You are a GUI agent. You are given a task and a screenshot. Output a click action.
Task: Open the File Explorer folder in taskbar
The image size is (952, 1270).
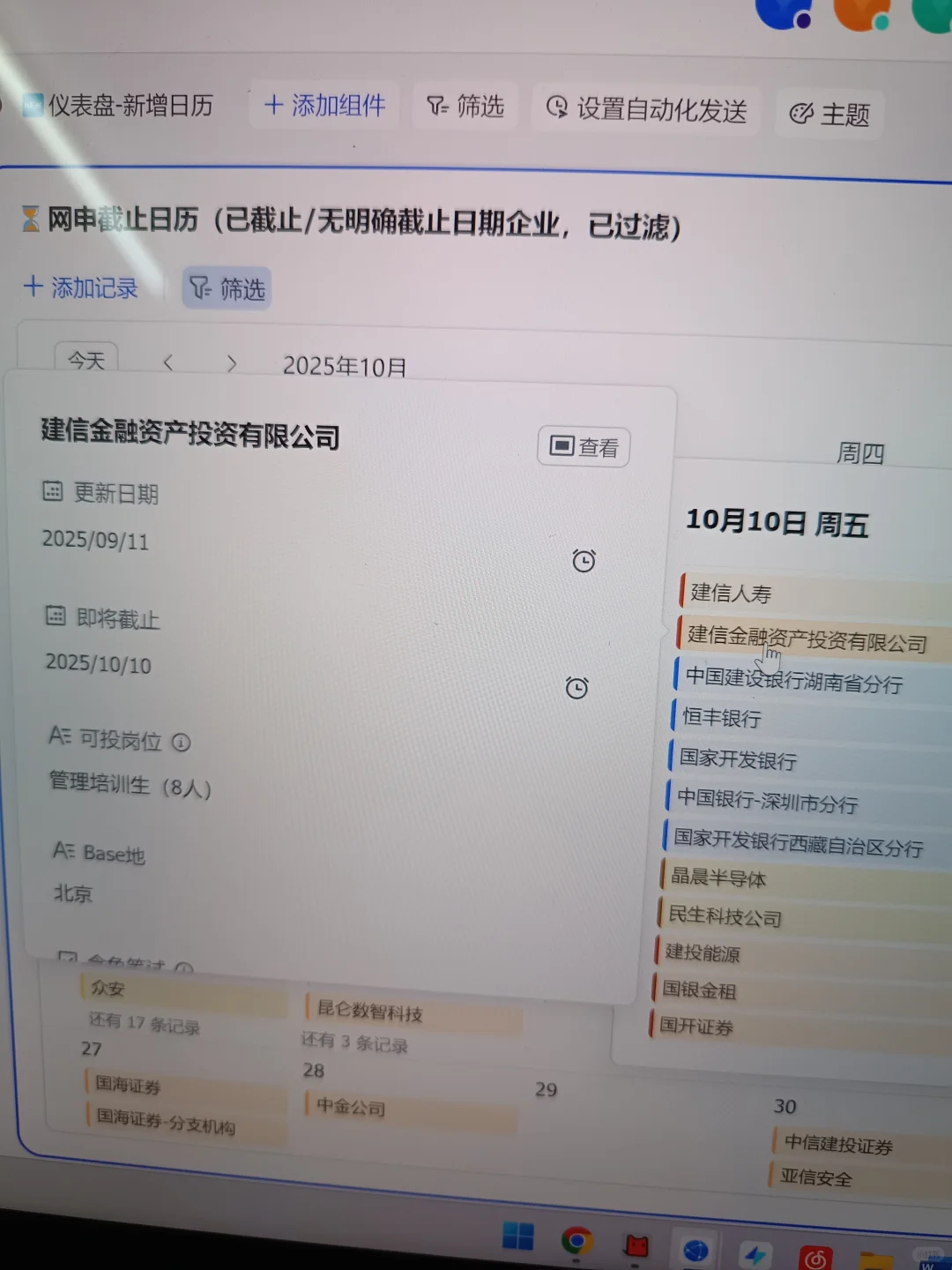coord(875,1261)
